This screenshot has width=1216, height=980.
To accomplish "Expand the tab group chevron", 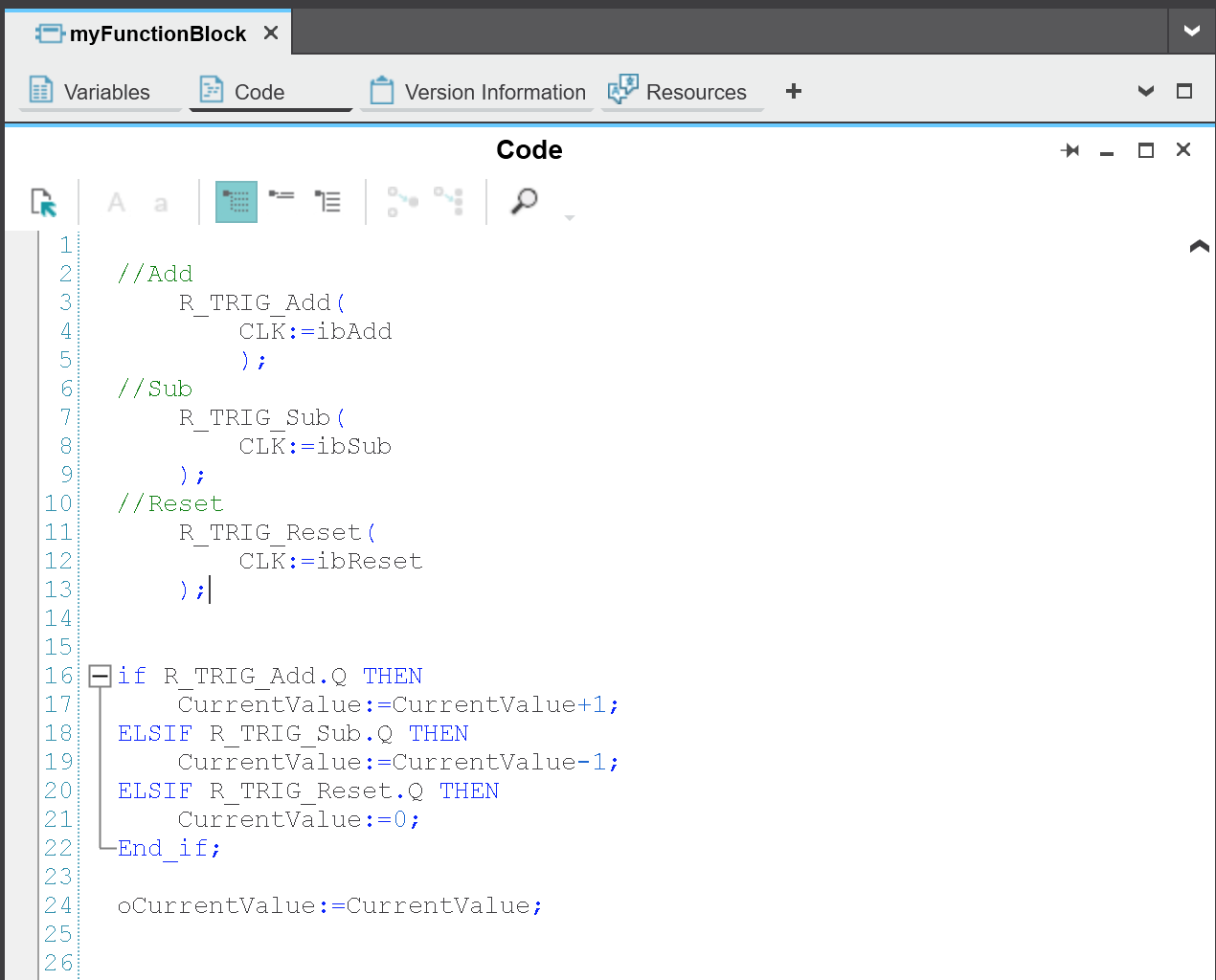I will (x=1146, y=91).
